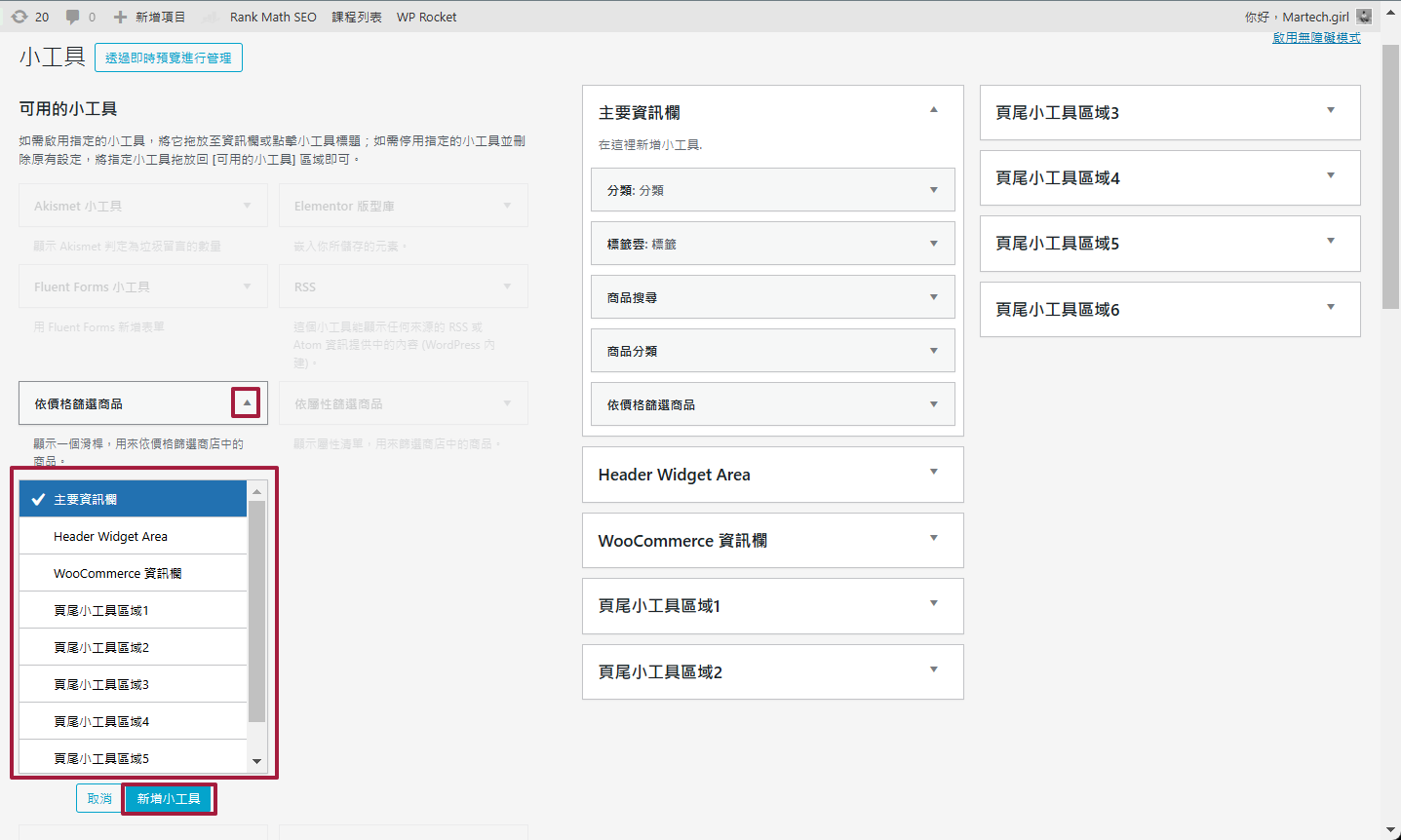The image size is (1401, 840).
Task: Open the 啟用無障礙模式 link
Action: click(1315, 37)
